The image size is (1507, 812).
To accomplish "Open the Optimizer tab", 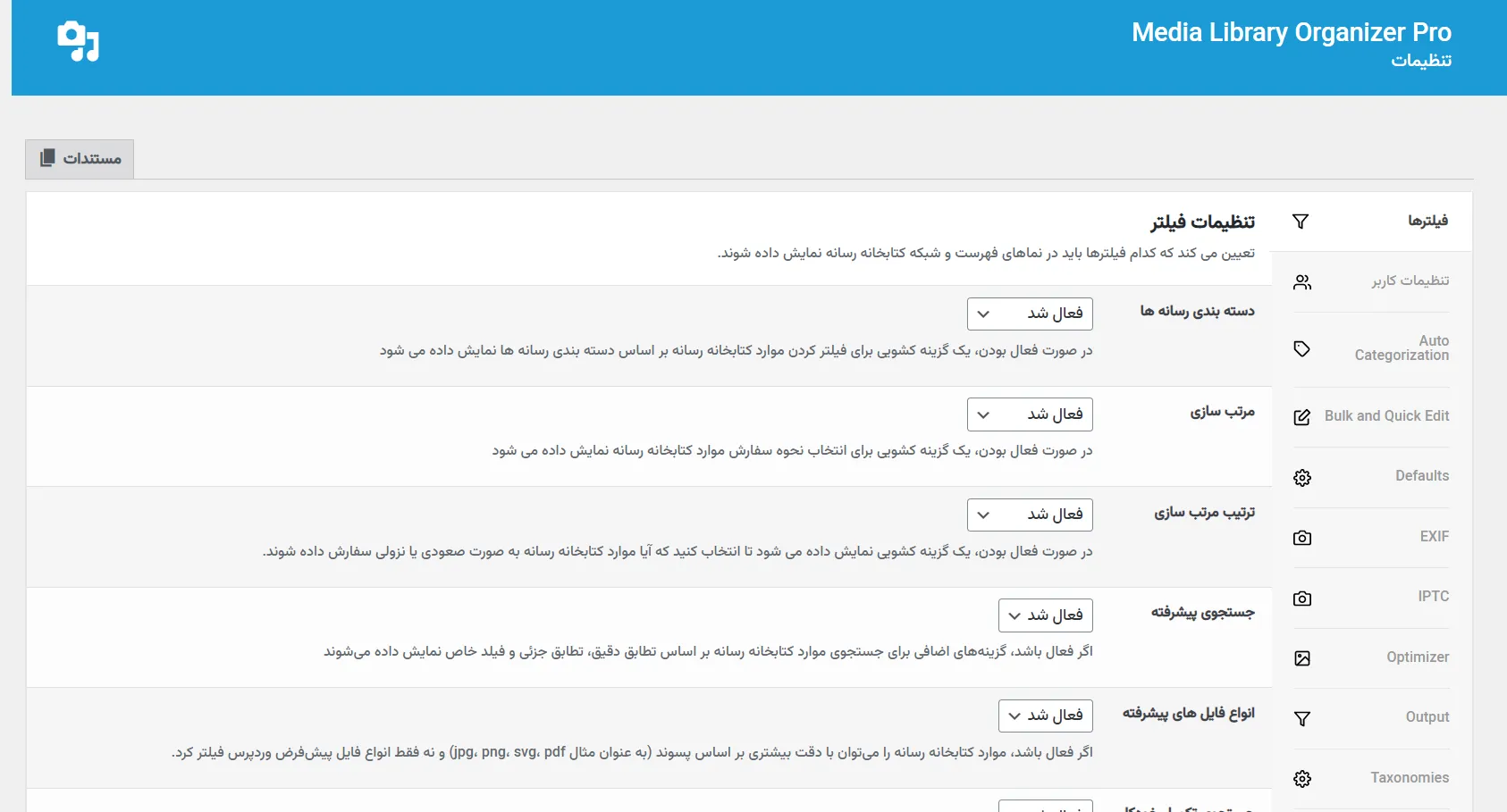I will click(1371, 657).
